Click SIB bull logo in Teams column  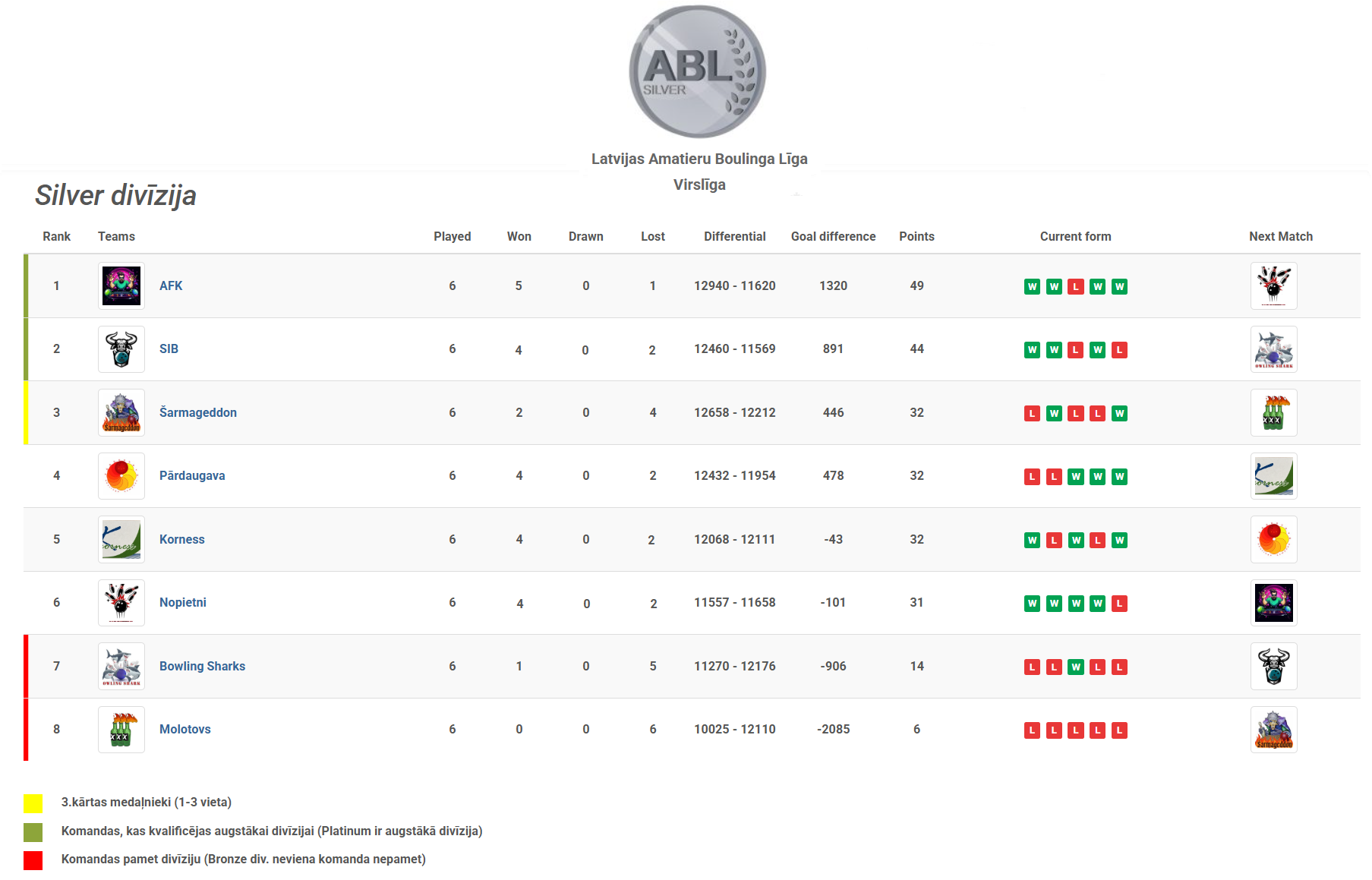121,349
